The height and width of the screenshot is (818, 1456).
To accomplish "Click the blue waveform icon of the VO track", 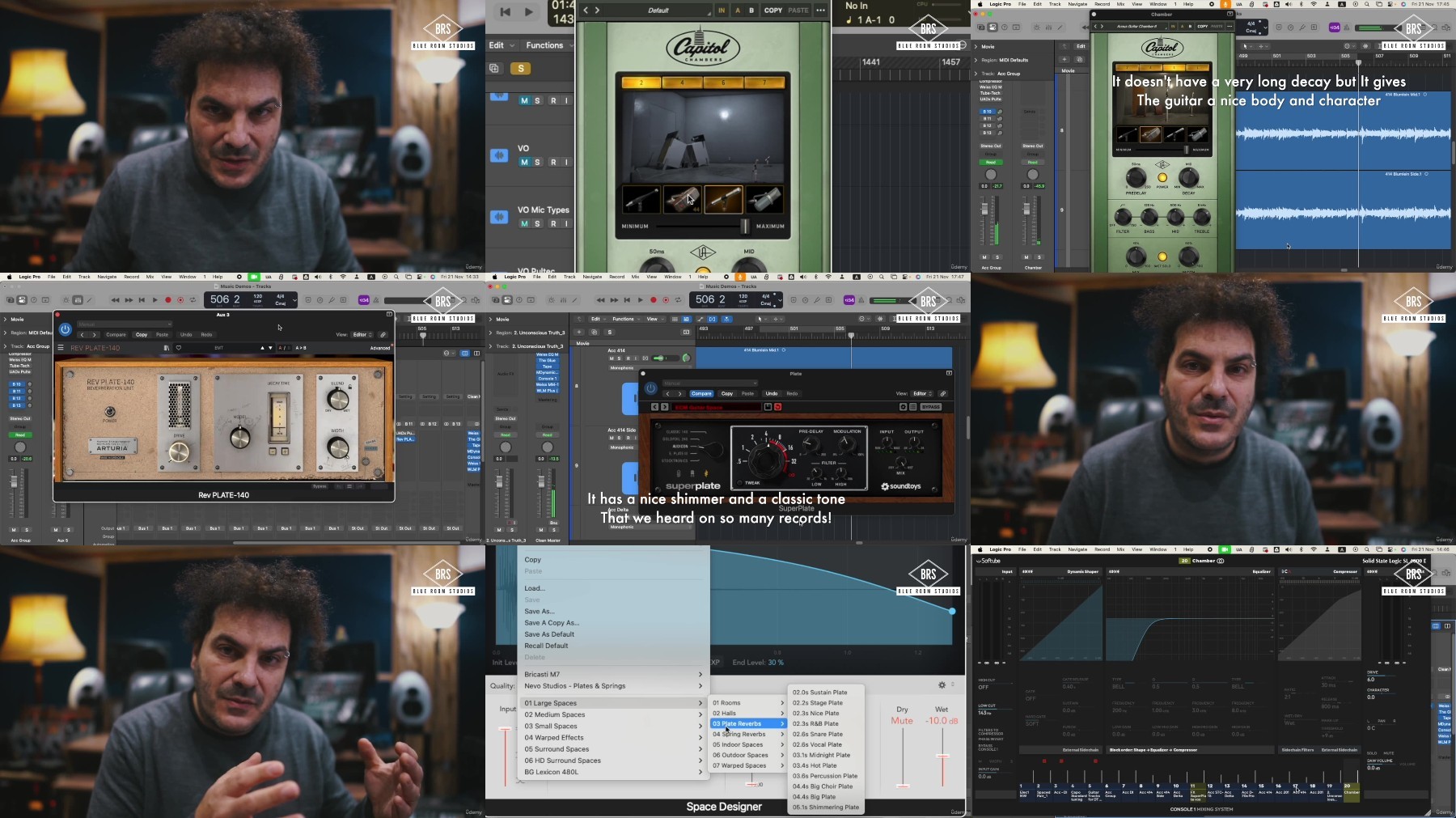I will pyautogui.click(x=499, y=155).
